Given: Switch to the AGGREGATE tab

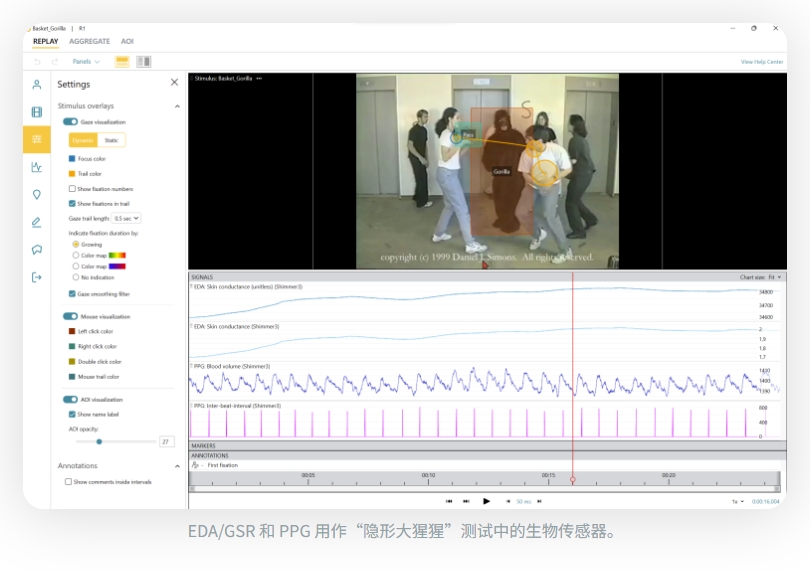Looking at the screenshot, I should (89, 41).
